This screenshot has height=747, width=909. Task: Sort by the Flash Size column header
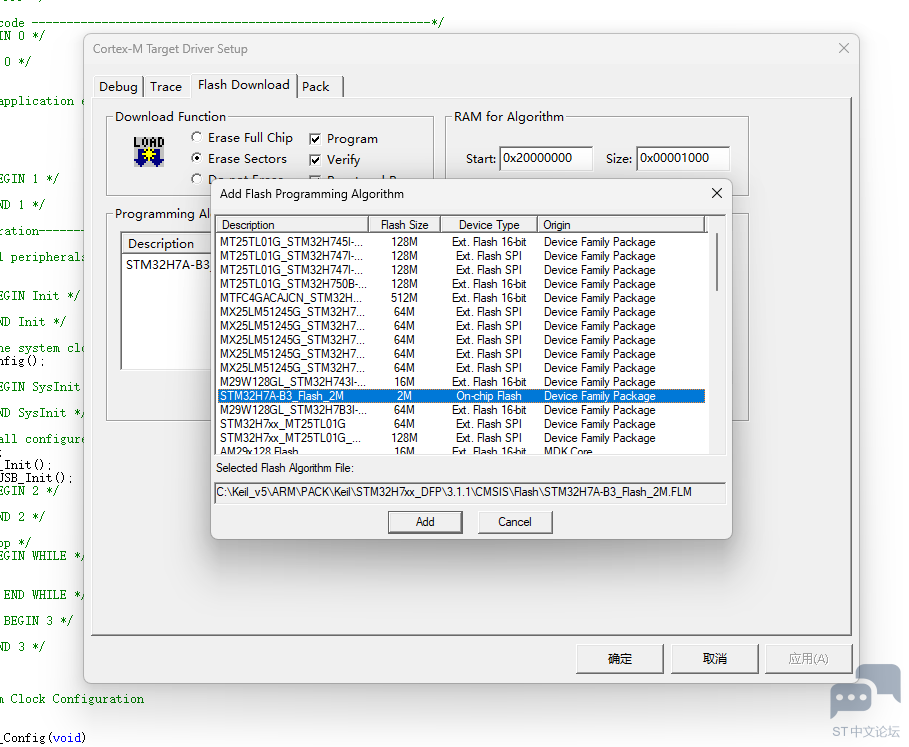point(404,224)
